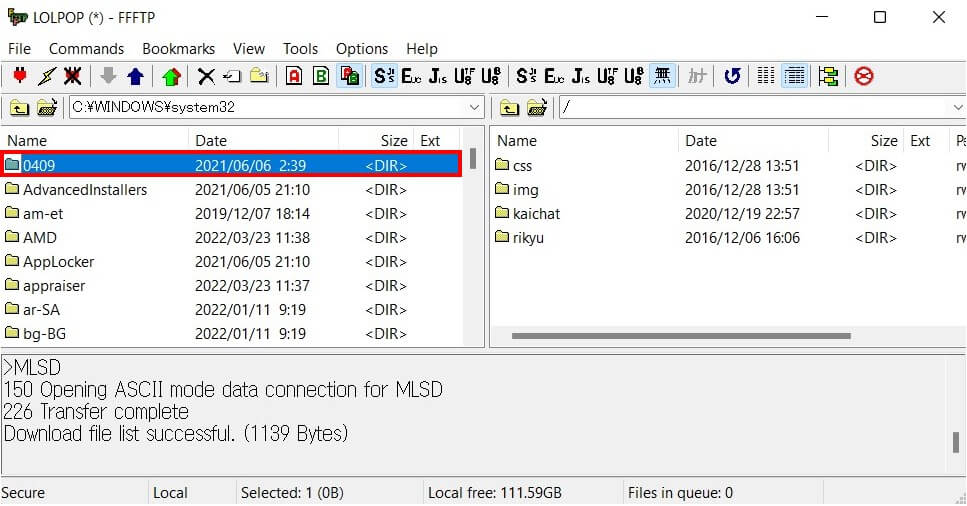Select the AdvancedInstallers folder row
Image resolution: width=967 pixels, height=506 pixels.
[231, 189]
